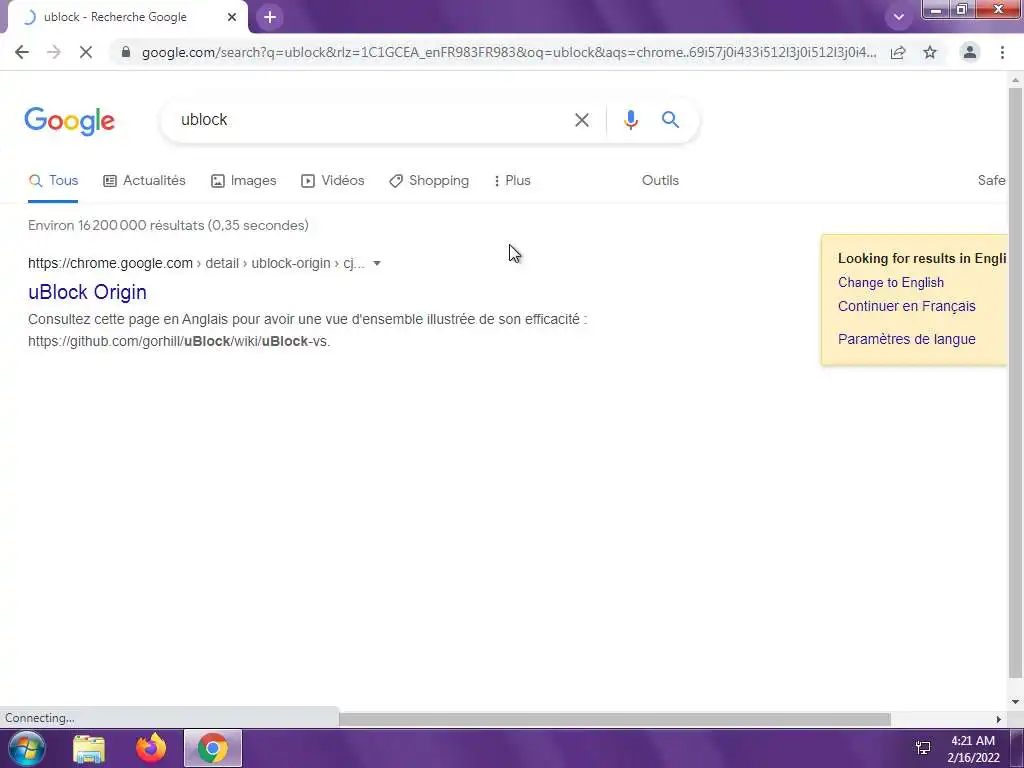Click the horizontal scrollbar right arrow
This screenshot has height=768, width=1024.
[999, 719]
